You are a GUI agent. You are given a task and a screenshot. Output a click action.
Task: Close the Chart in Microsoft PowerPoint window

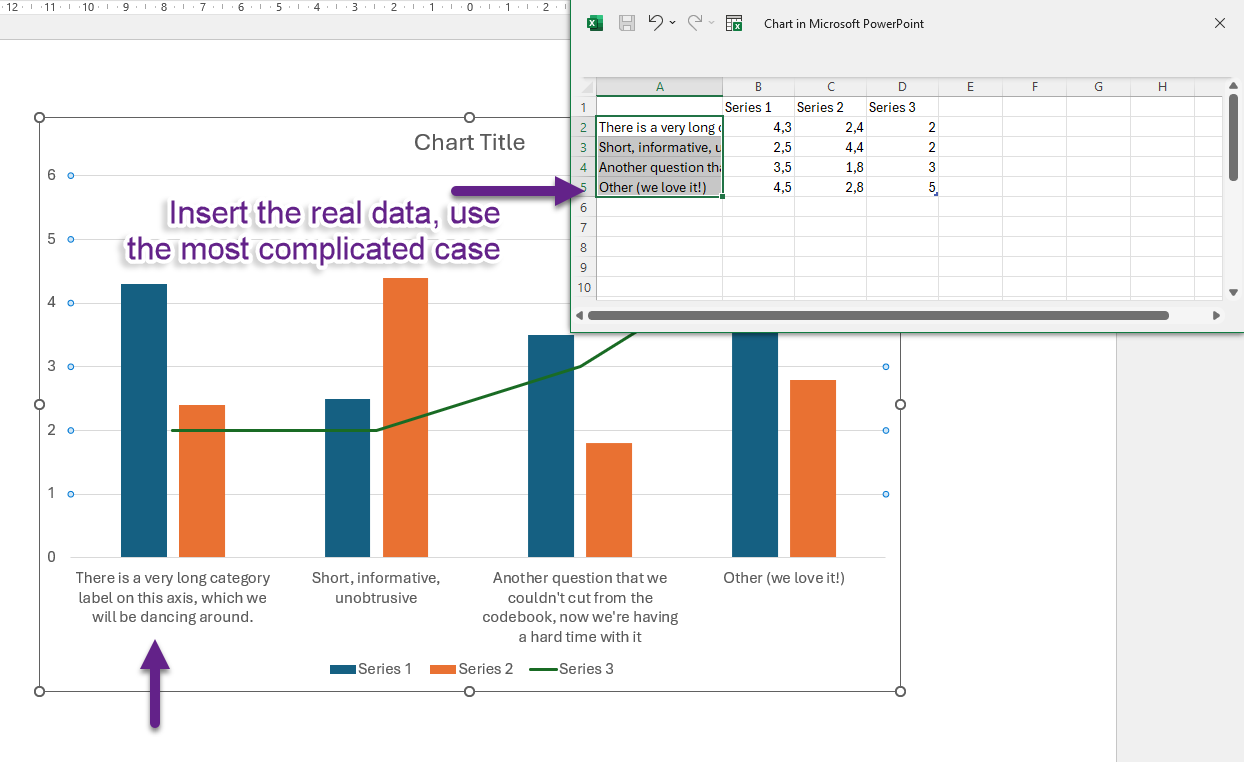point(1219,23)
